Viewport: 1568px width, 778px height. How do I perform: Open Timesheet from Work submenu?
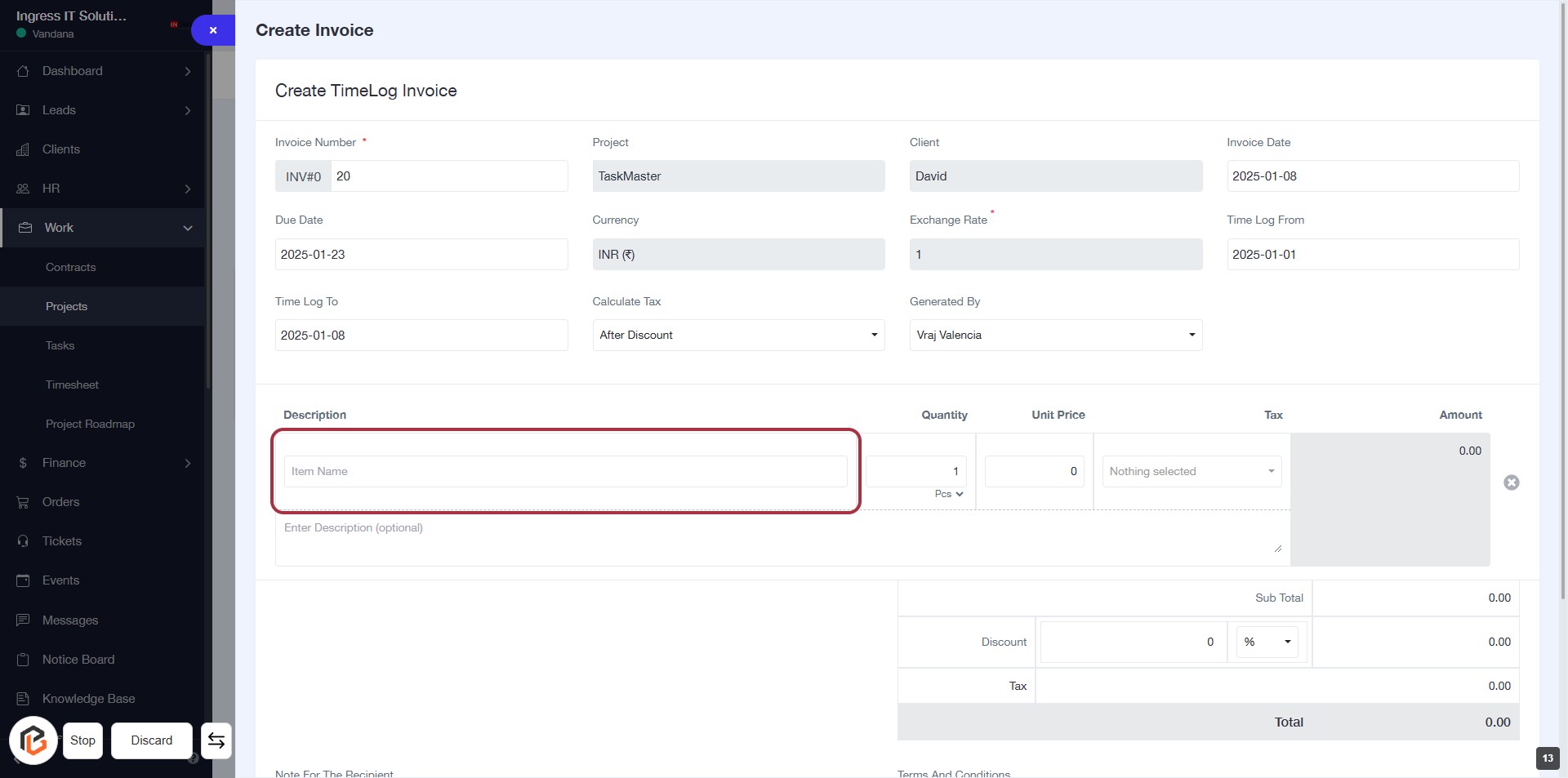pos(72,385)
